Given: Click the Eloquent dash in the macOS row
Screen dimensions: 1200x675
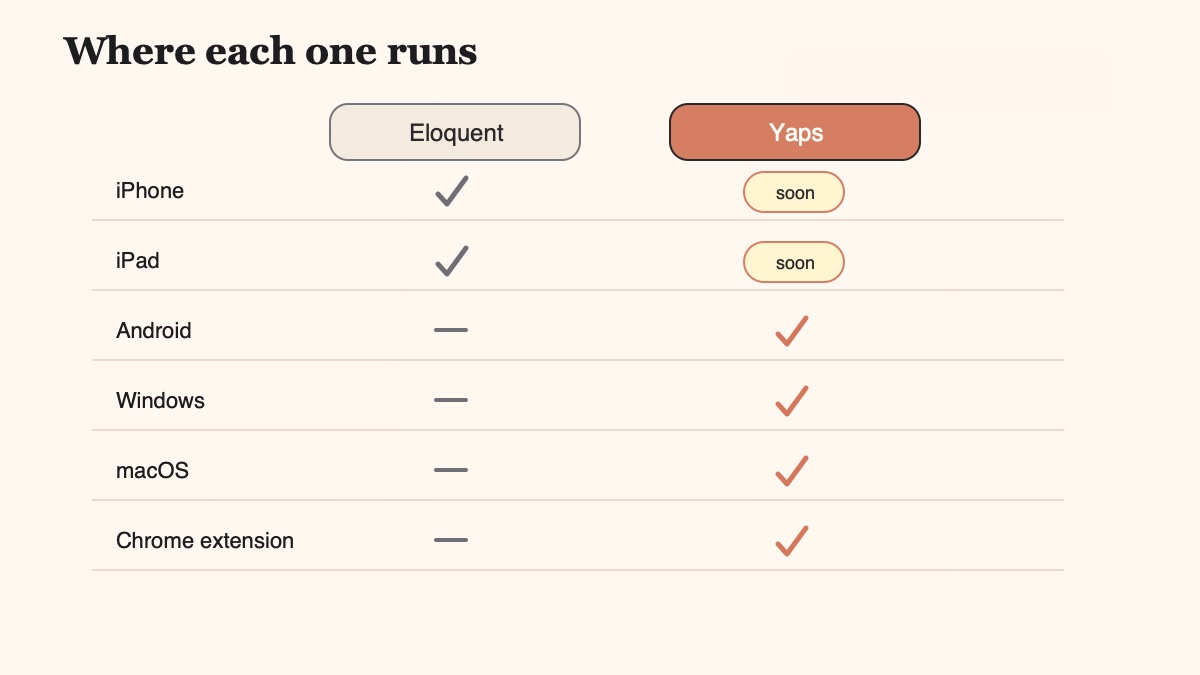Looking at the screenshot, I should click(x=451, y=470).
